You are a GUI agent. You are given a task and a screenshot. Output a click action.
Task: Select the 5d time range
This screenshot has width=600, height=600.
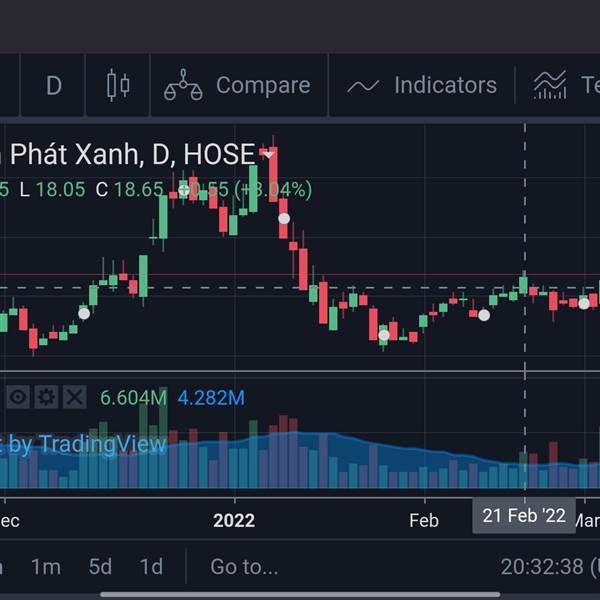pos(100,566)
